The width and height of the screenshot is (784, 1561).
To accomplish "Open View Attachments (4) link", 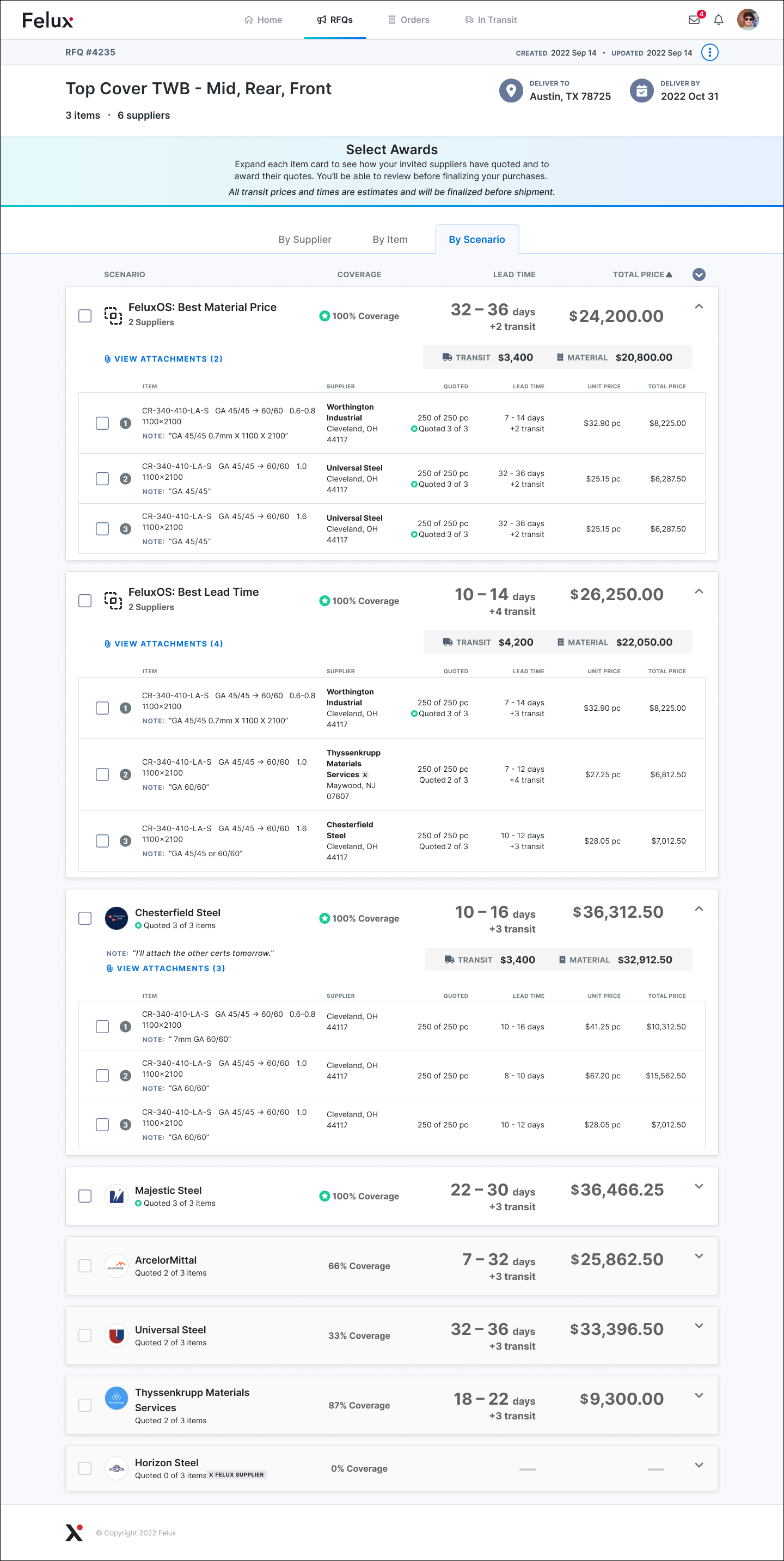I will [163, 644].
